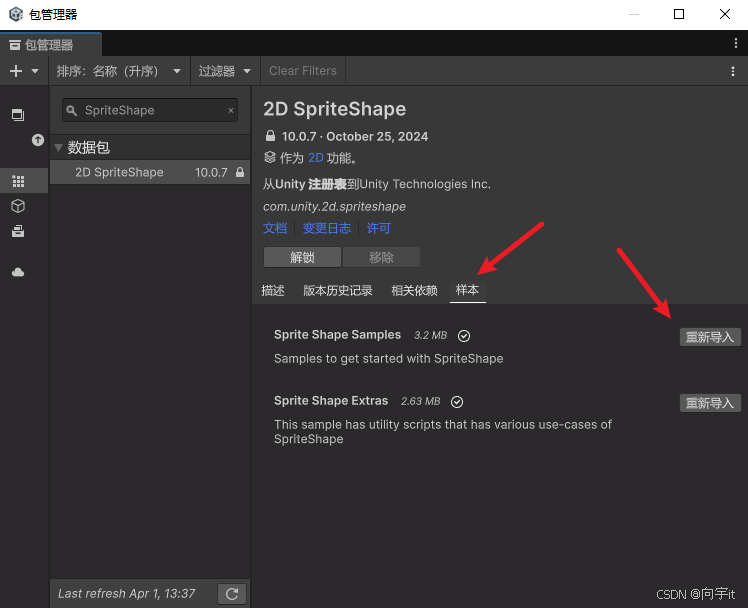Click the search magnifier icon
The image size is (748, 608).
[x=72, y=111]
